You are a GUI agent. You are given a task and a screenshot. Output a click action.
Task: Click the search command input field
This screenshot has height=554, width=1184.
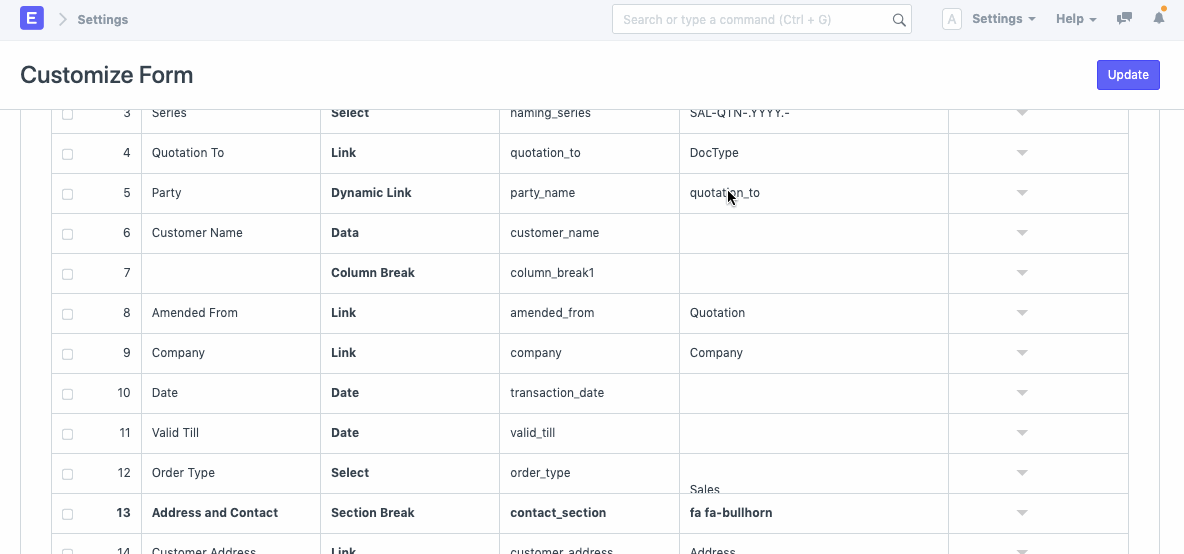[x=750, y=19]
